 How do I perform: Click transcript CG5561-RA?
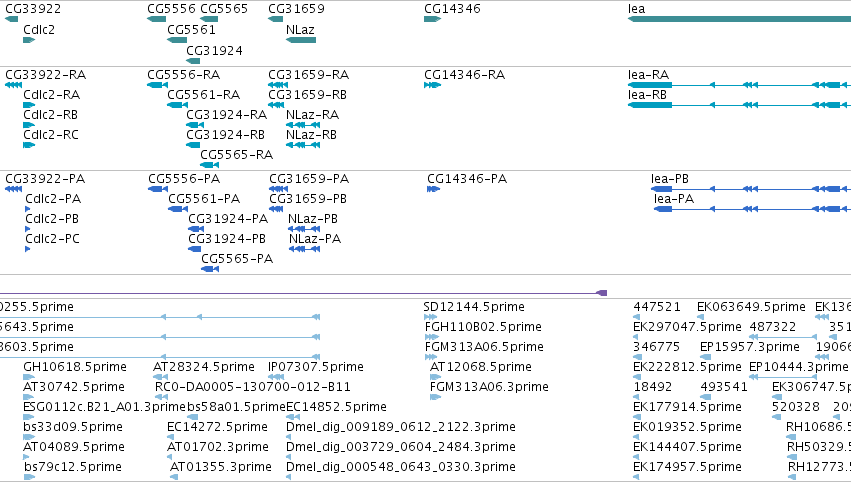coord(204,95)
